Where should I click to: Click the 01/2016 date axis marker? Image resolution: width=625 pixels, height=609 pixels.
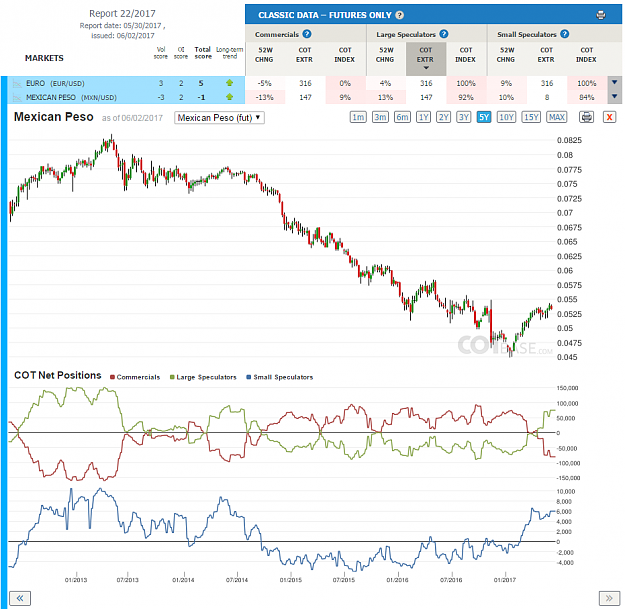pos(397,580)
